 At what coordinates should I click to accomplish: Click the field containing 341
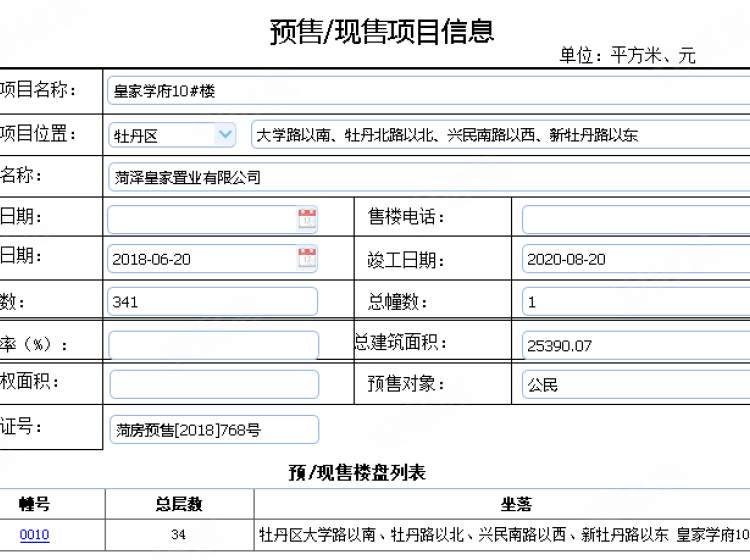coord(212,301)
